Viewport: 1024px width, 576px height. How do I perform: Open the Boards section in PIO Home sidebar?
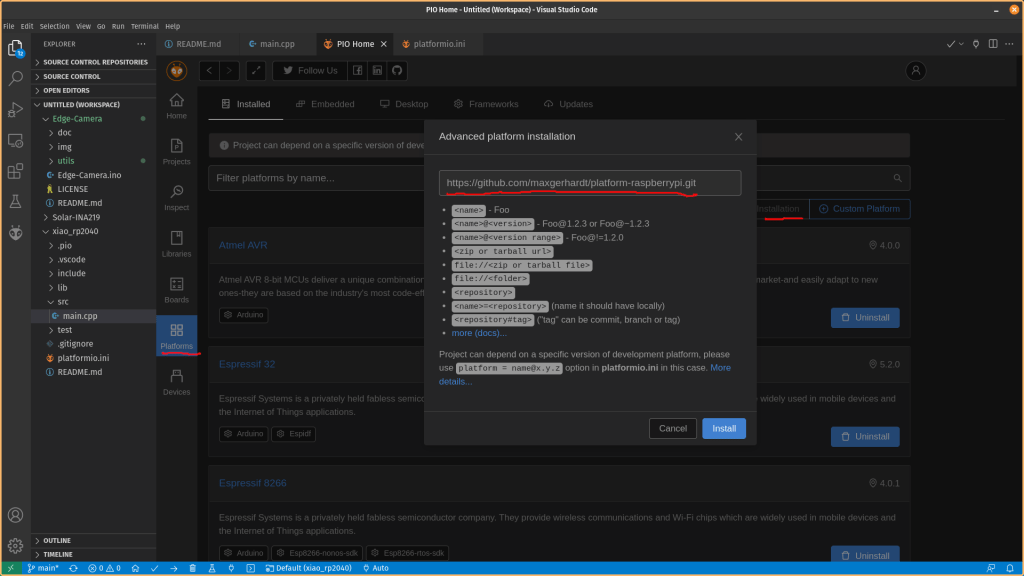coord(176,290)
